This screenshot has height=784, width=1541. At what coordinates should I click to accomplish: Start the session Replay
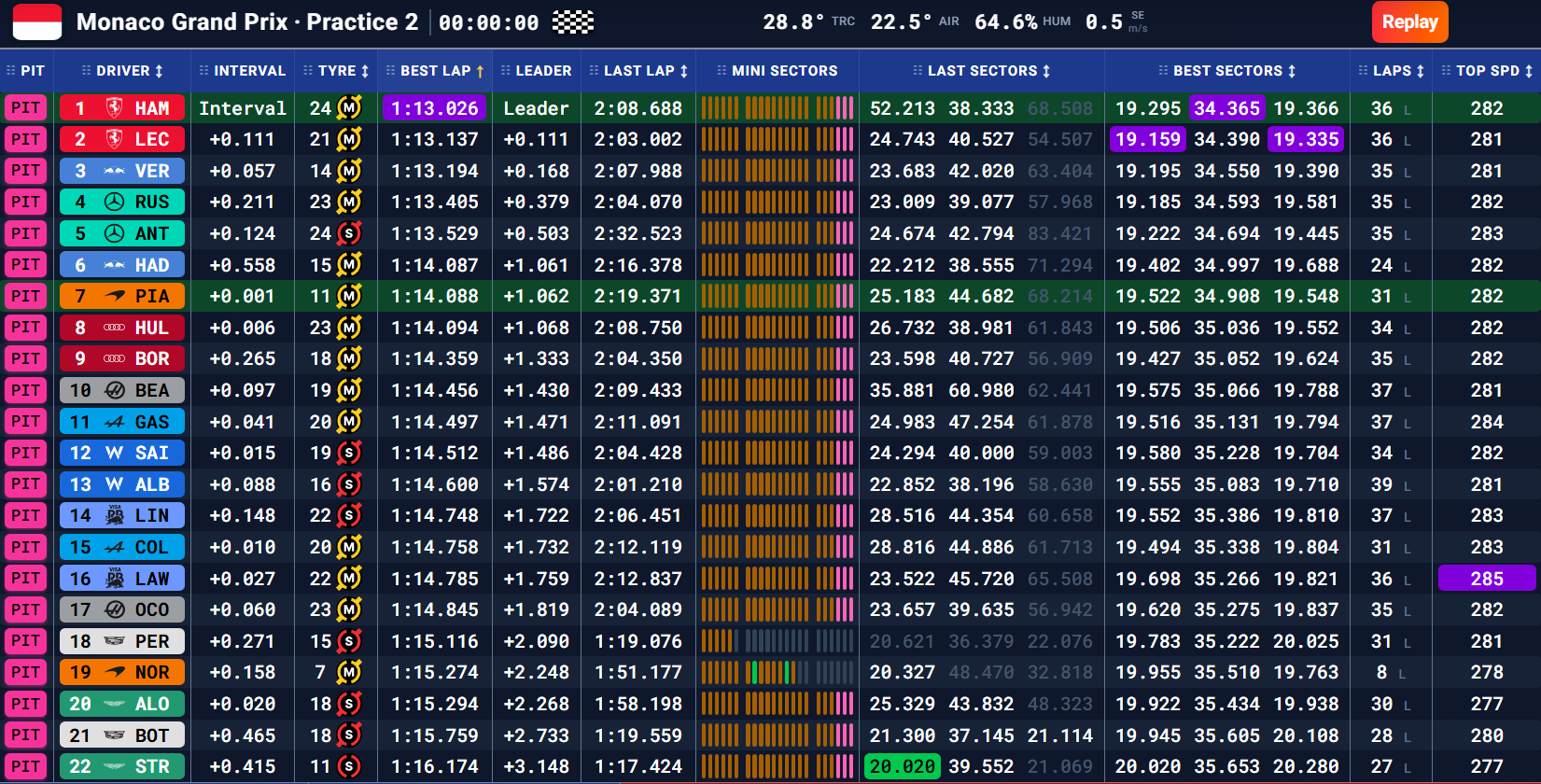coord(1409,21)
